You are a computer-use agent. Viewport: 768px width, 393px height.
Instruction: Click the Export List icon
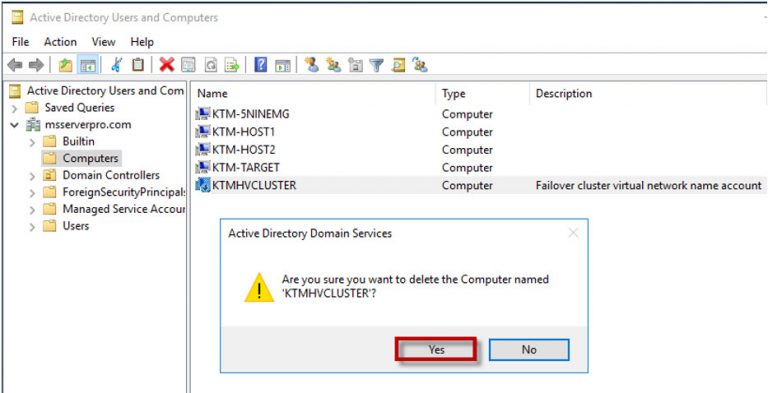(x=232, y=65)
